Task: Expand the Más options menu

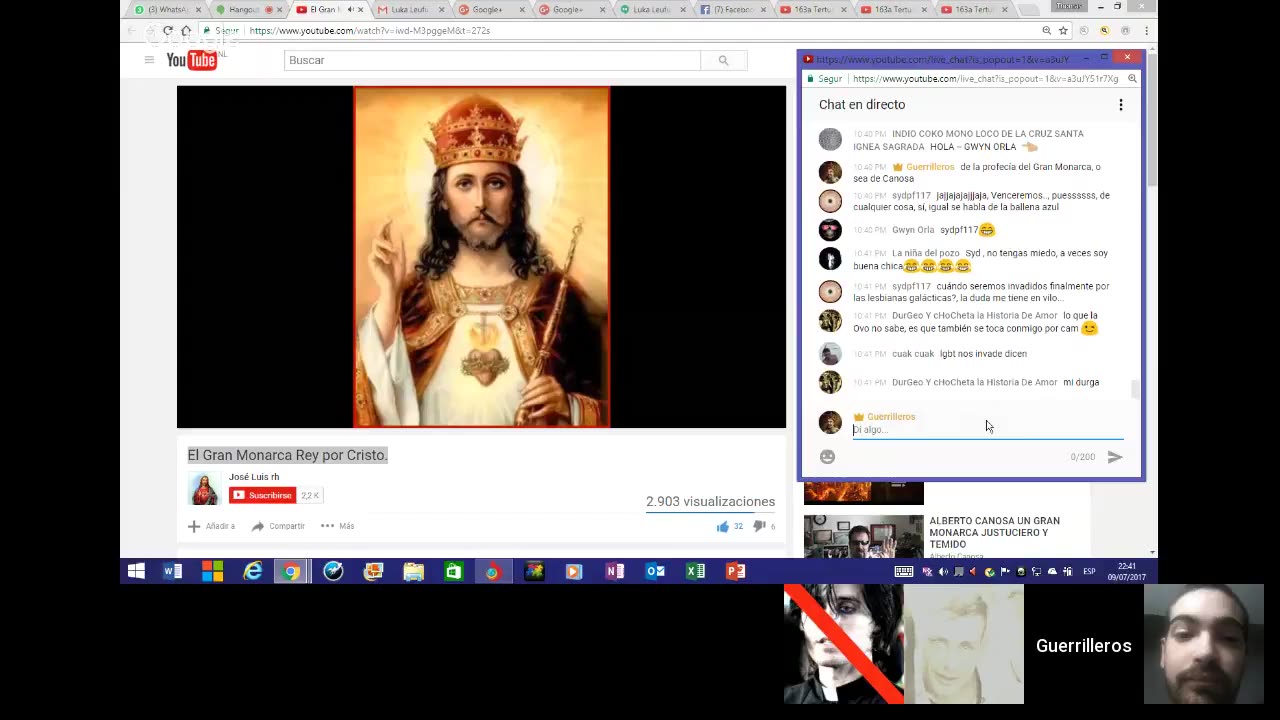Action: click(338, 526)
